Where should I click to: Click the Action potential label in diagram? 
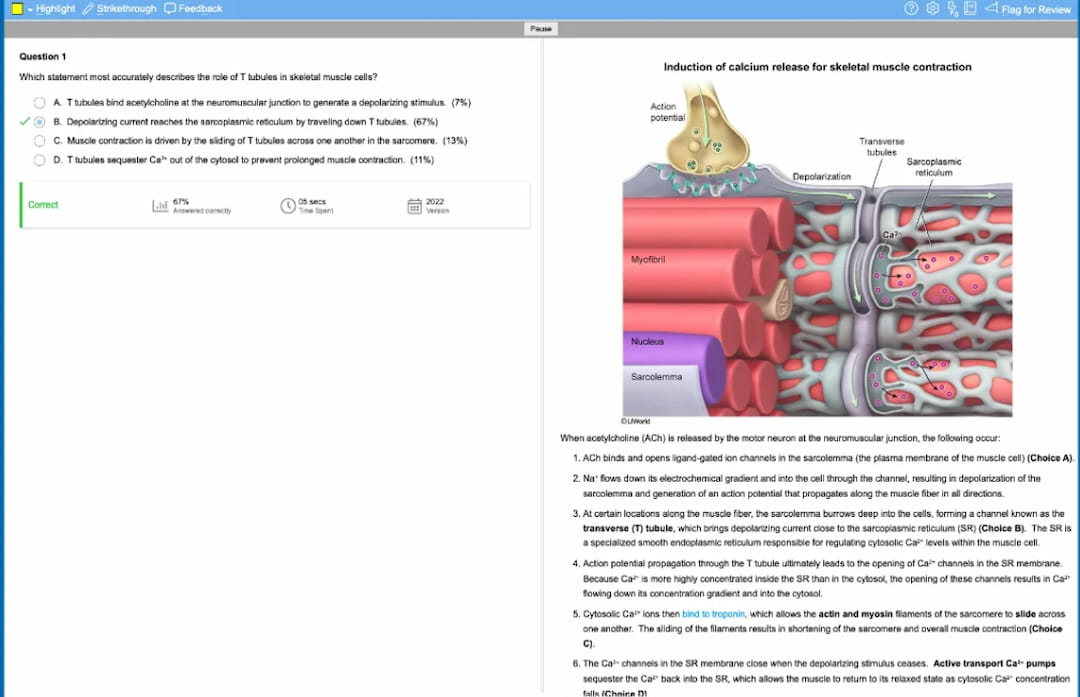667,112
